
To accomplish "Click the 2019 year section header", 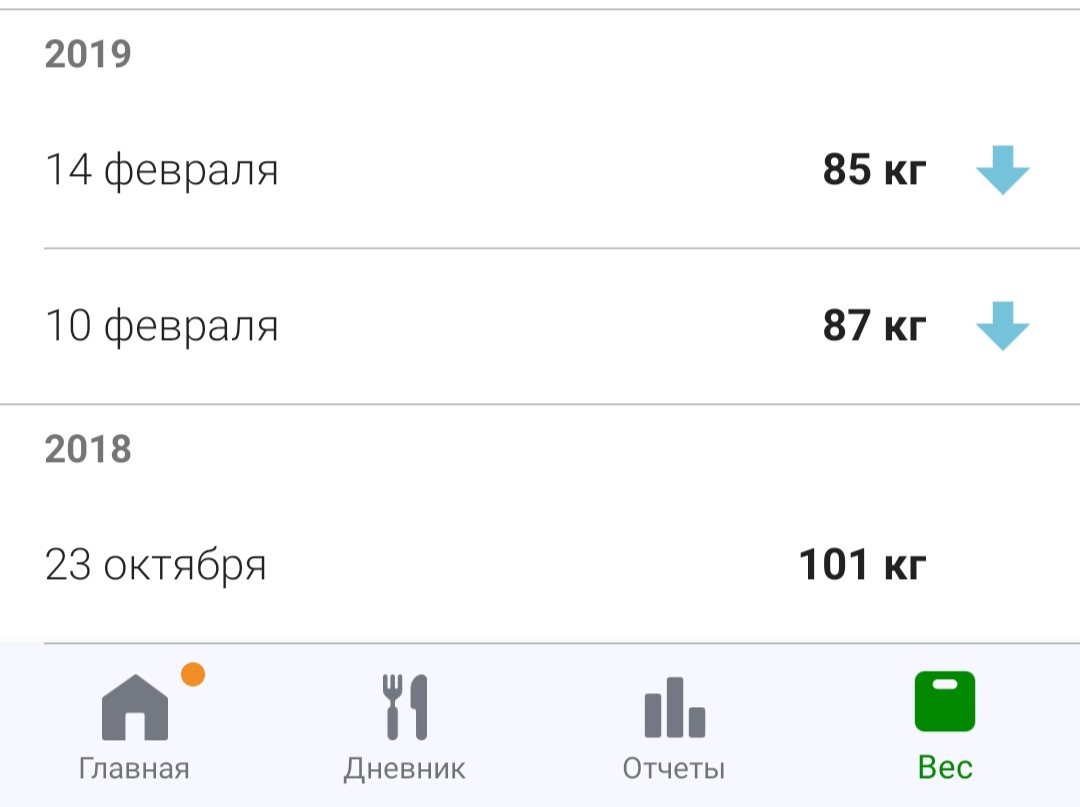I will tap(88, 54).
